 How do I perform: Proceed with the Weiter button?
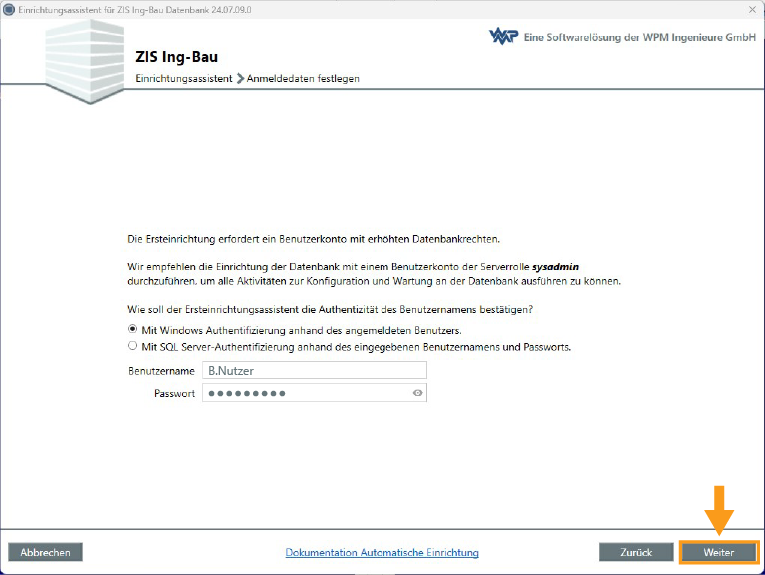[718, 552]
